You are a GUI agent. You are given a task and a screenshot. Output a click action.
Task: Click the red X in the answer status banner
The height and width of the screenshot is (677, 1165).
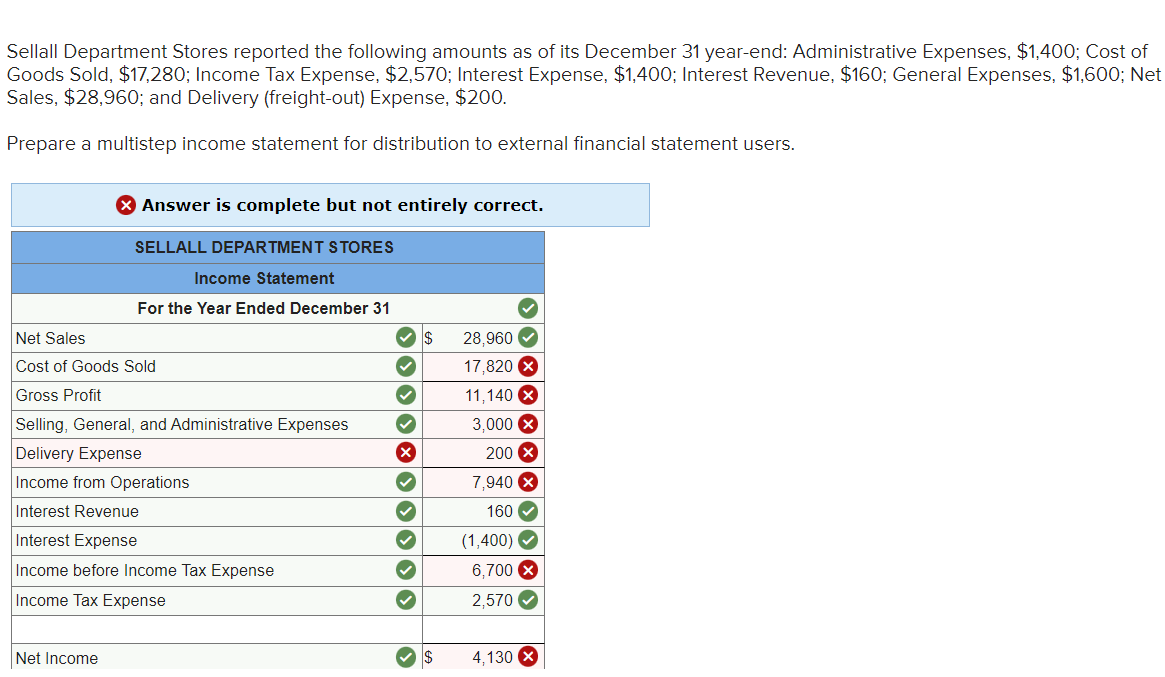point(127,205)
